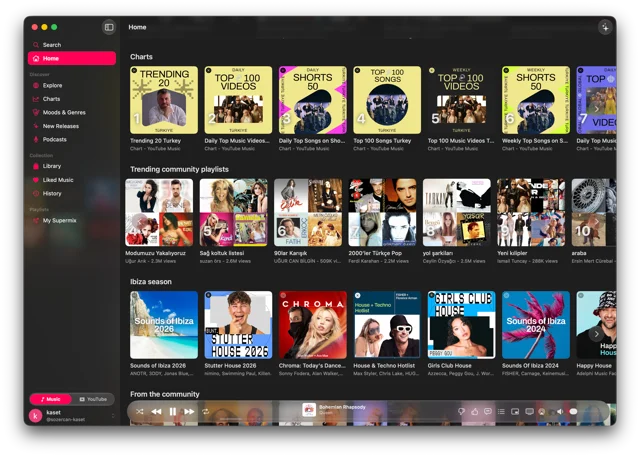The width and height of the screenshot is (640, 457).
Task: Switch to Music mode
Action: 51,399
